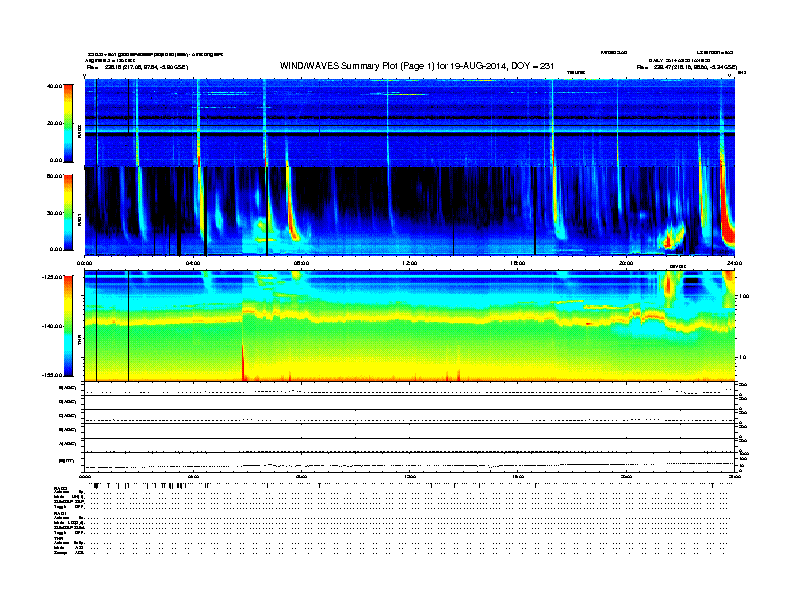Click the -140.00 tick on TNR color scale
Image resolution: width=792 pixels, height=612 pixels.
[52, 326]
